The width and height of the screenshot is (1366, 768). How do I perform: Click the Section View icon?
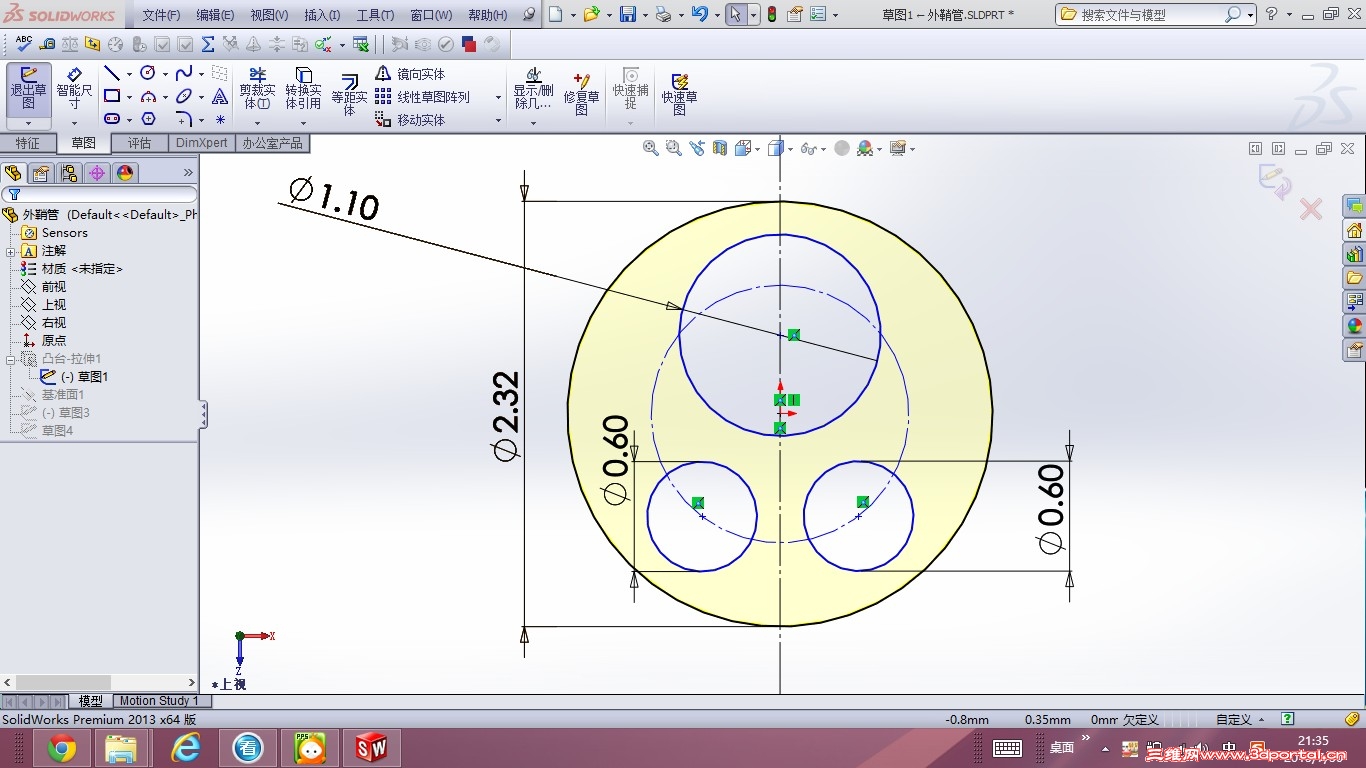pyautogui.click(x=720, y=148)
